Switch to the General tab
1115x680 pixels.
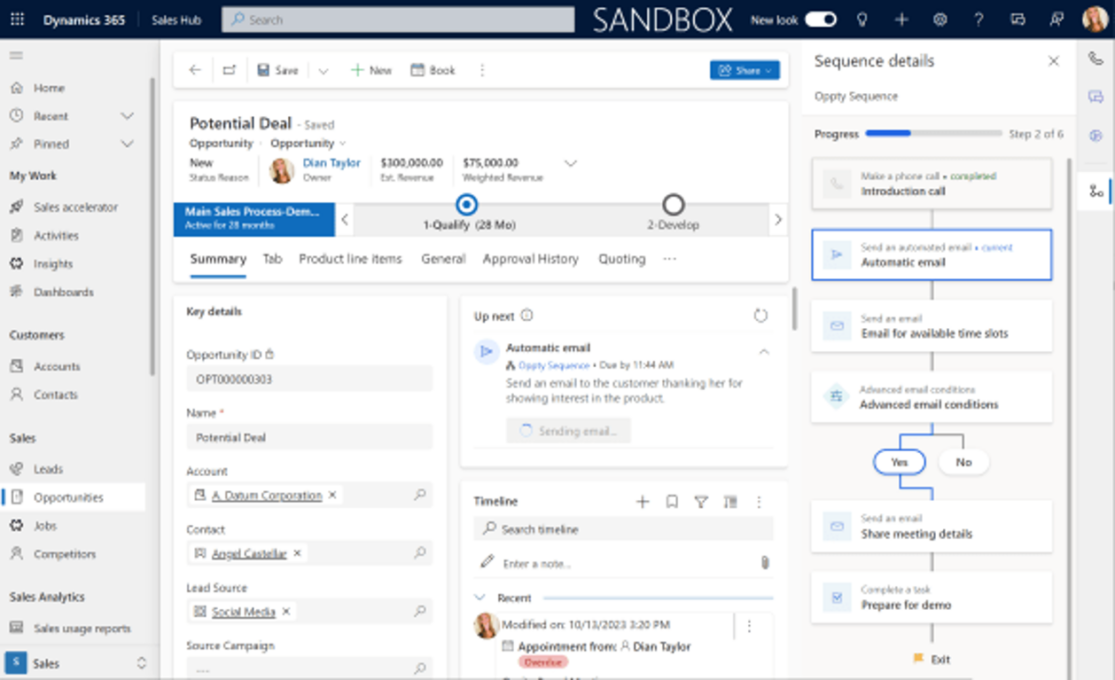tap(443, 259)
